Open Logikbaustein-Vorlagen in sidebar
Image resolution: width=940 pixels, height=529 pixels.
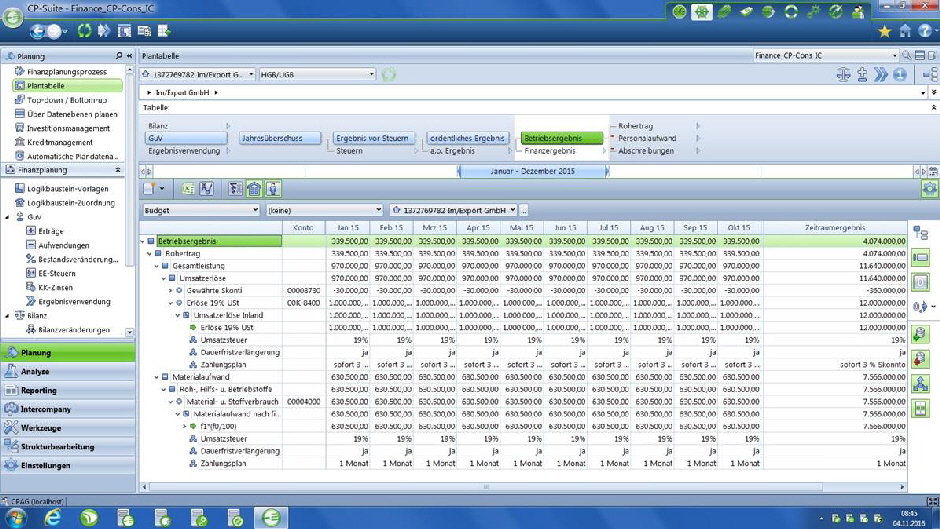pos(67,189)
